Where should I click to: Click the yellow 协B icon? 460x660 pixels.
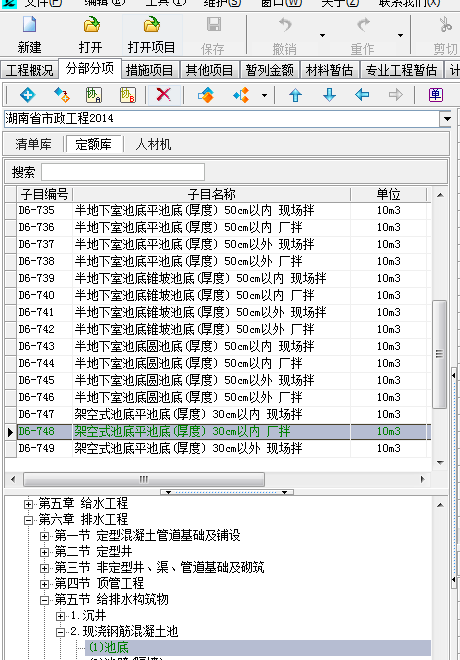point(128,95)
